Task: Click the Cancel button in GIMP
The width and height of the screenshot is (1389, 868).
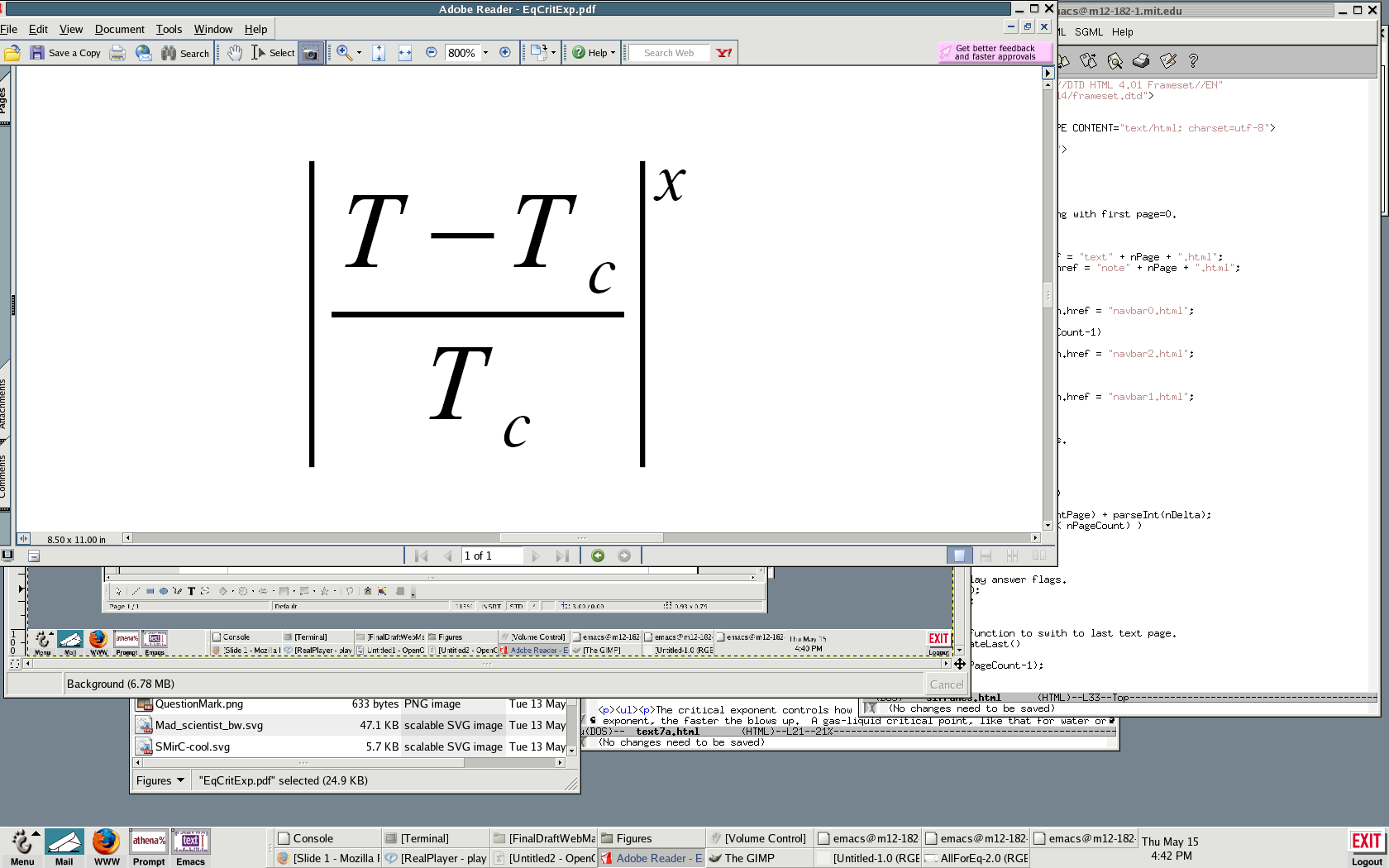Action: click(x=946, y=684)
